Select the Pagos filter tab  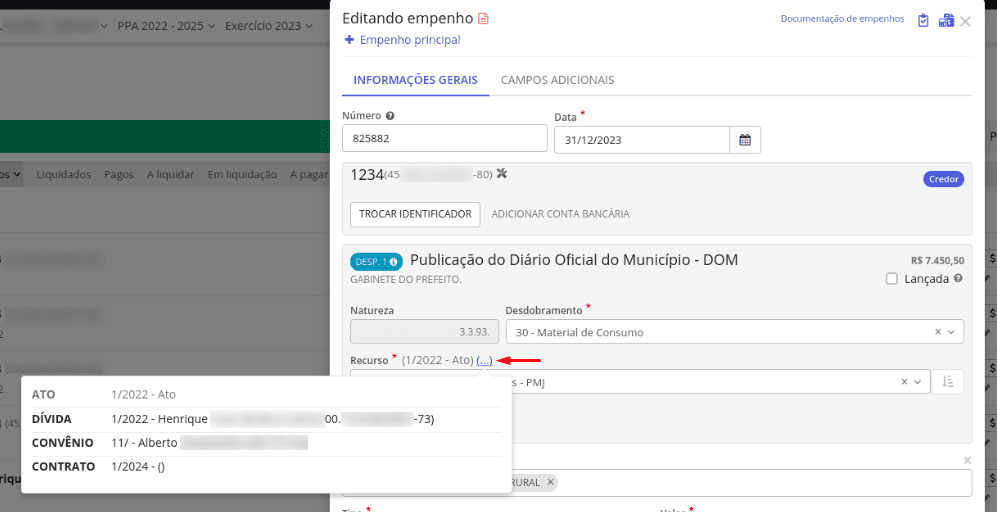[x=119, y=174]
